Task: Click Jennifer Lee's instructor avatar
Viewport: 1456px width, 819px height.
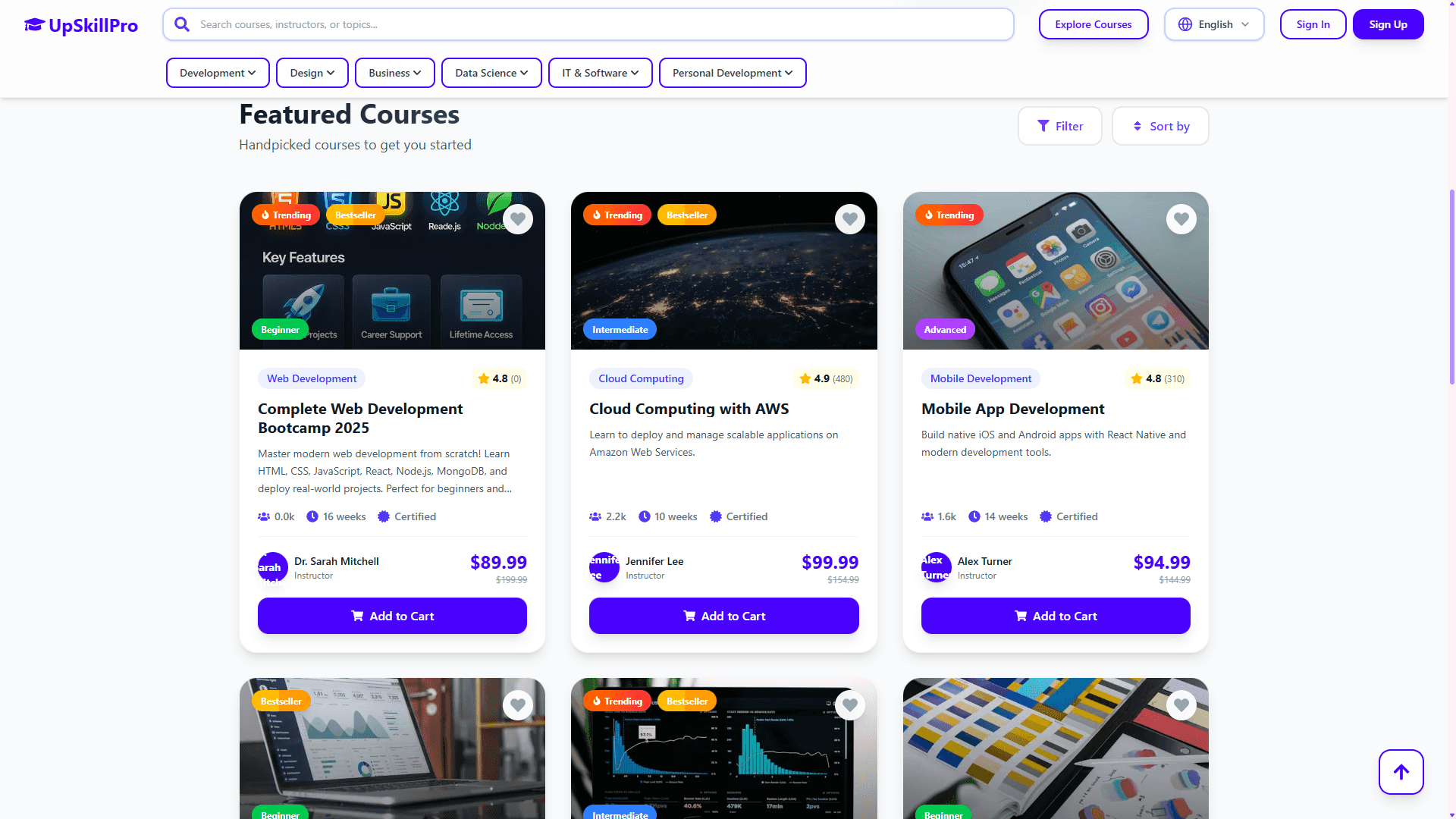Action: click(x=604, y=567)
